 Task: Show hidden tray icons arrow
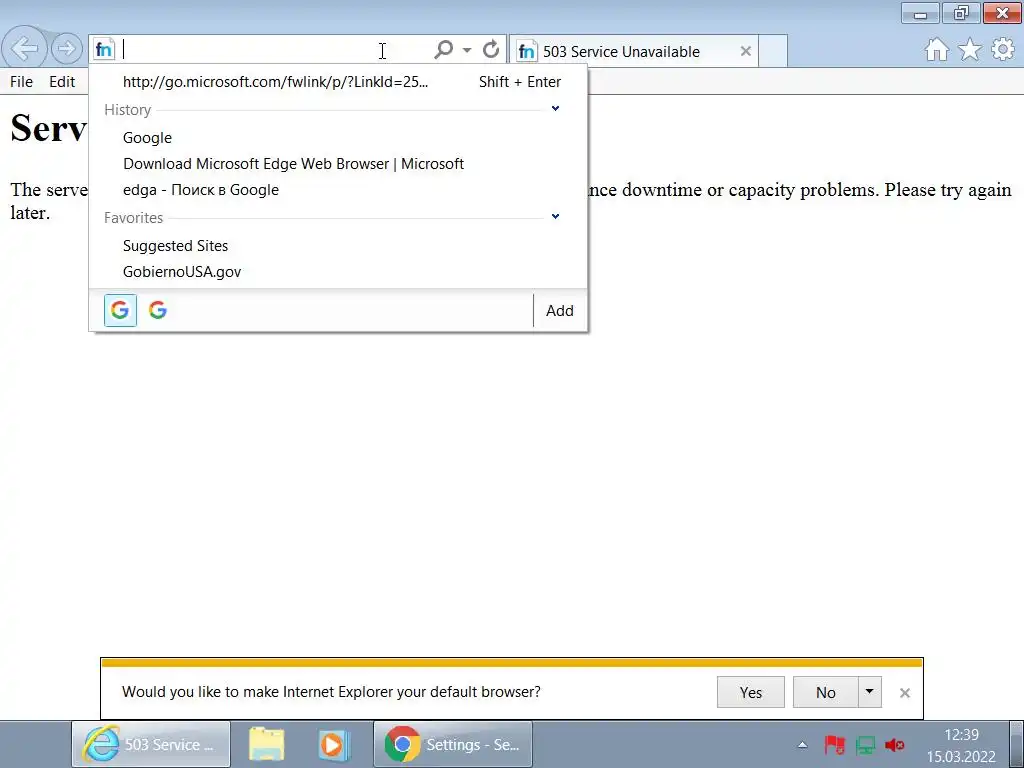click(803, 744)
